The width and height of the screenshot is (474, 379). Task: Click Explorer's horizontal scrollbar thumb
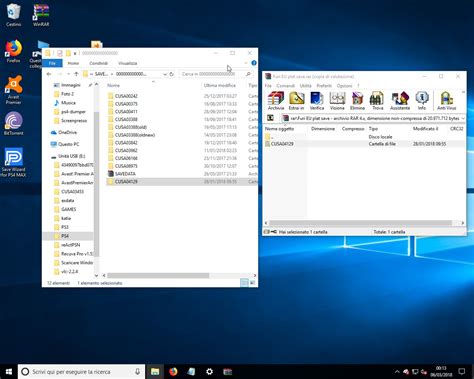[x=158, y=275]
